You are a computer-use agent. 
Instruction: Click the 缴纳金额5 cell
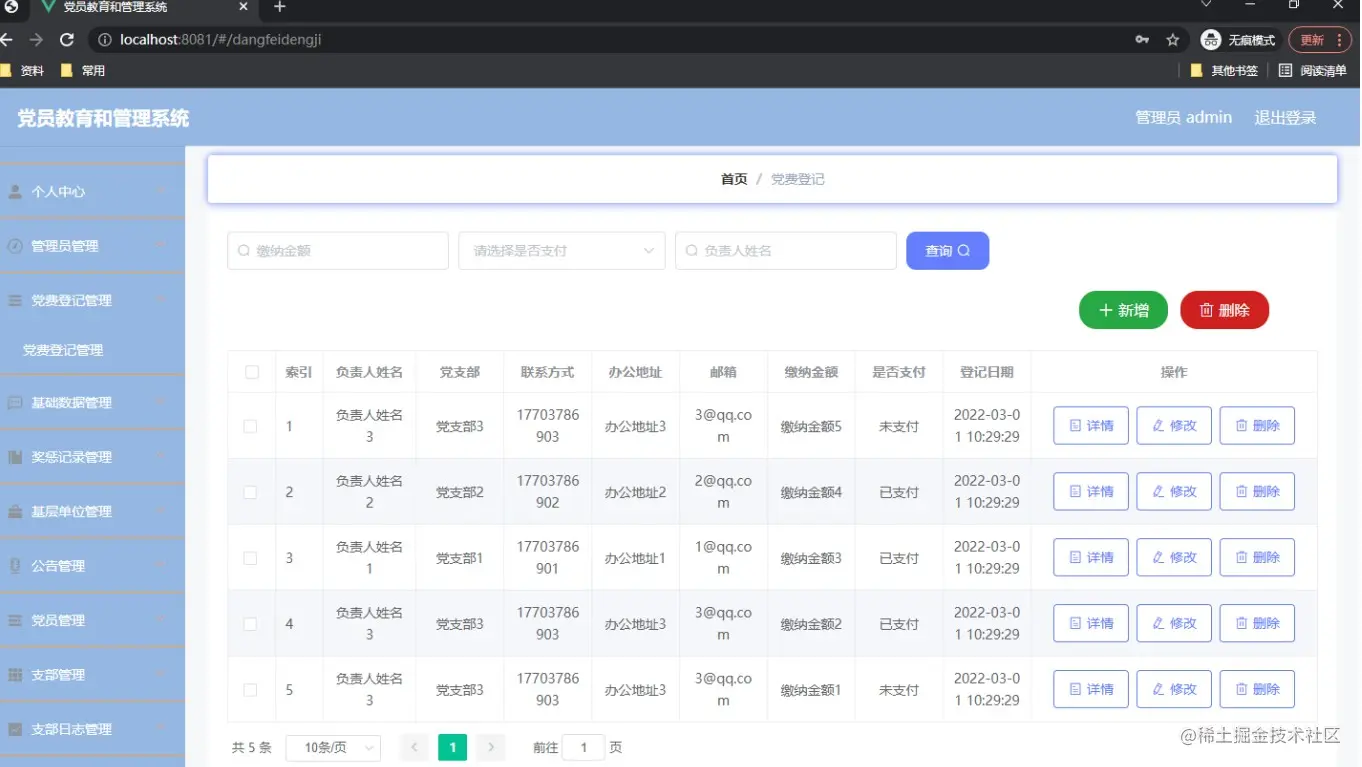point(811,426)
